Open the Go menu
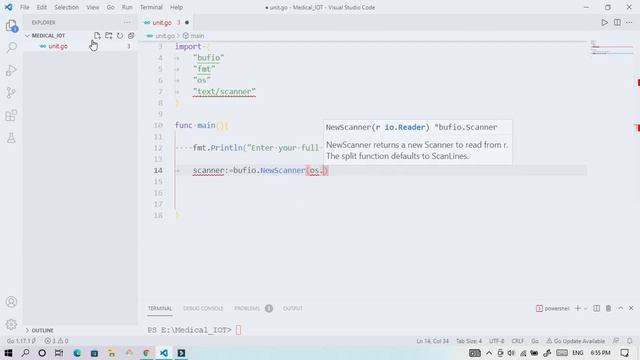Image resolution: width=640 pixels, height=360 pixels. 111,7
